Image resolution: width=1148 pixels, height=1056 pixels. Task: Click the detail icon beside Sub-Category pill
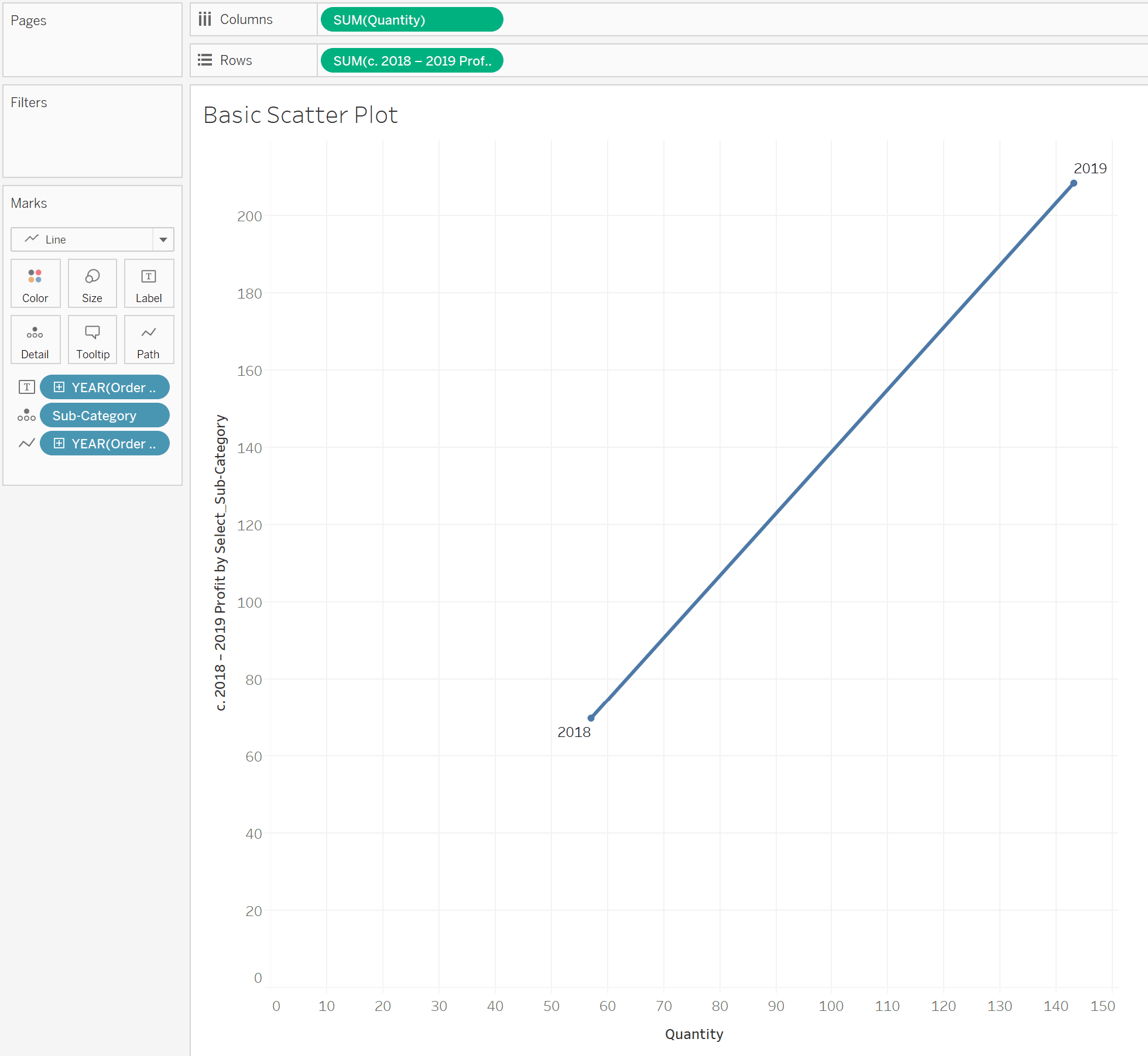[x=26, y=415]
